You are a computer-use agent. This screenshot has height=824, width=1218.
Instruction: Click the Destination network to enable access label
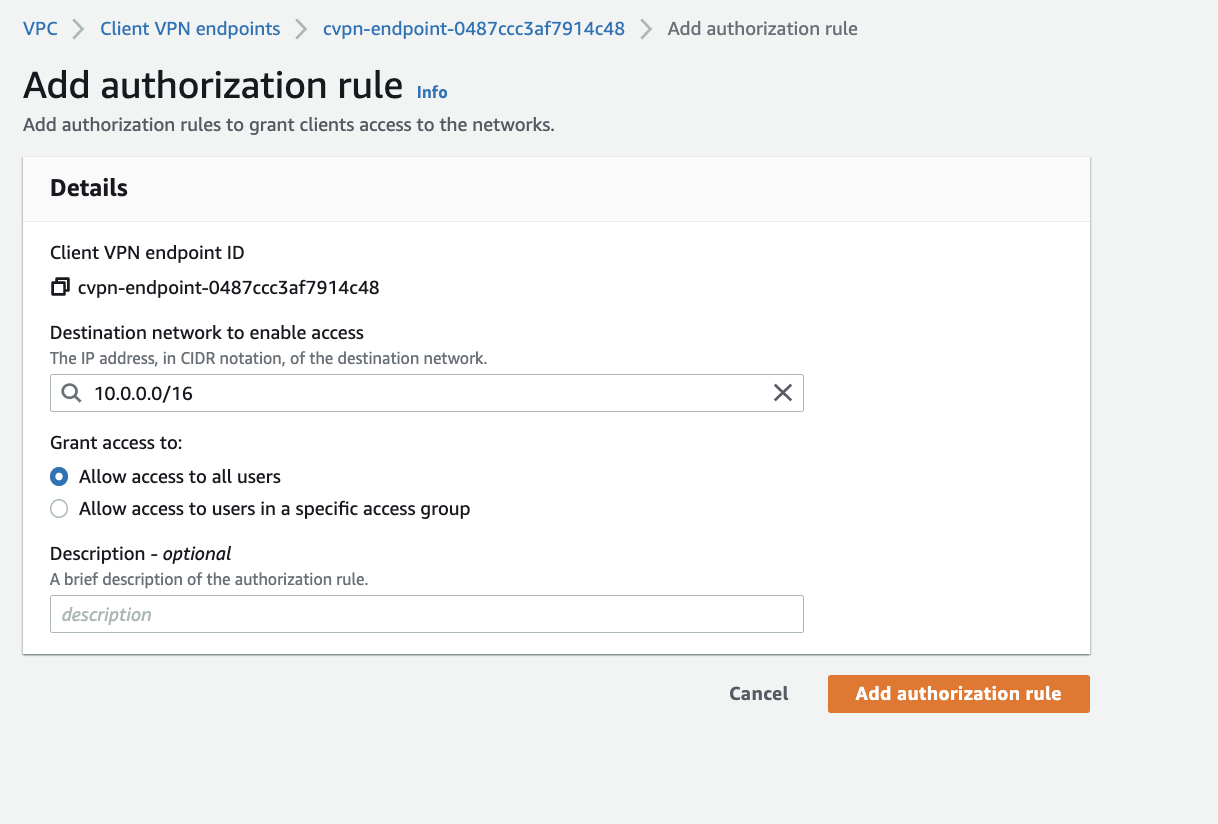tap(207, 333)
